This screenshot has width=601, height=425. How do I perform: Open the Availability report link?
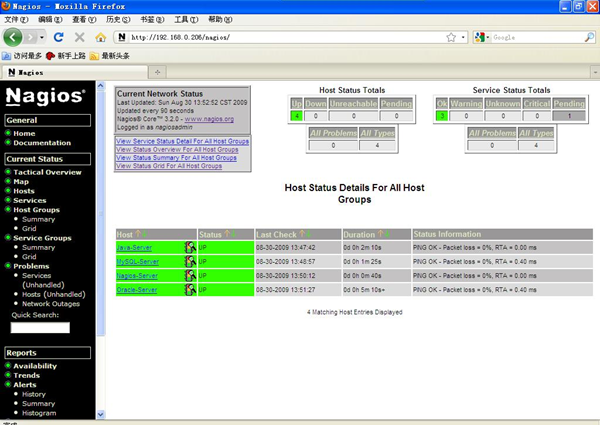click(35, 366)
